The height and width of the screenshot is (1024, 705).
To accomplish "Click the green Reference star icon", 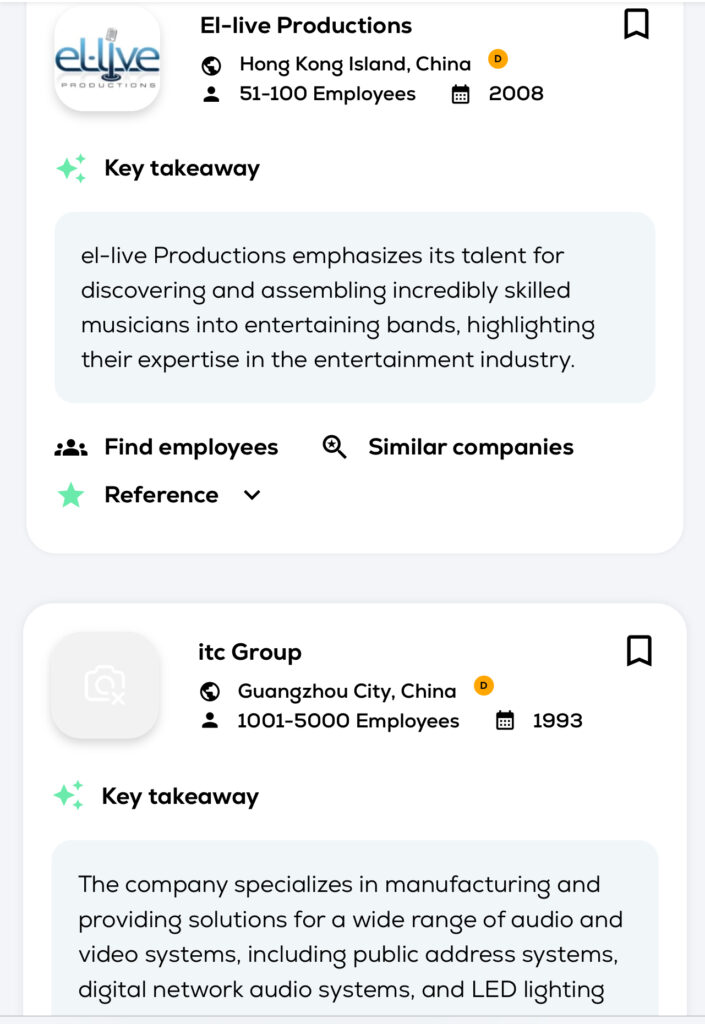I will tap(71, 495).
